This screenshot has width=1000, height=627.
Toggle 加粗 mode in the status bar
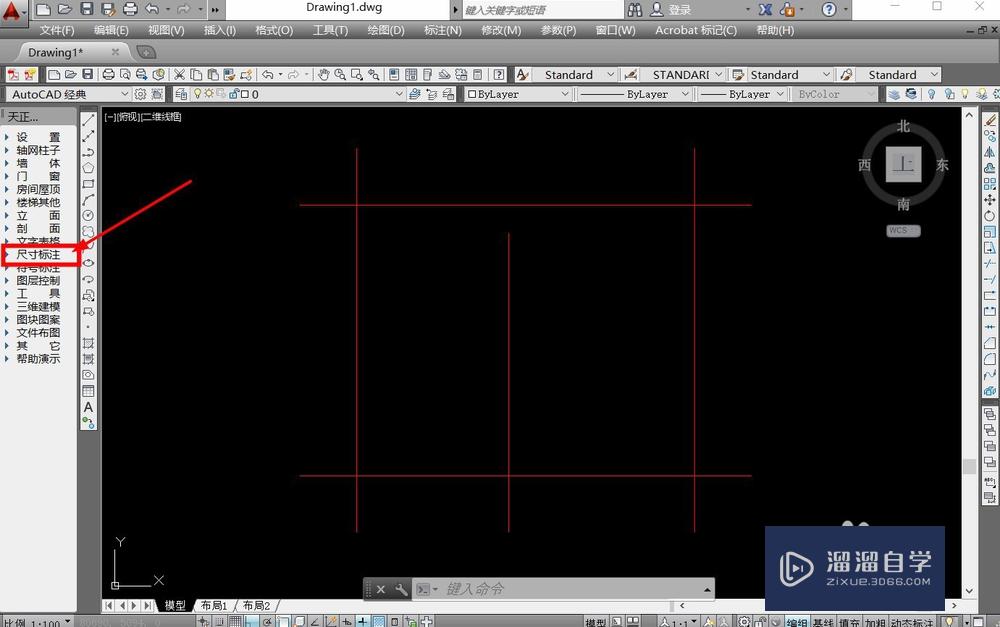point(877,620)
